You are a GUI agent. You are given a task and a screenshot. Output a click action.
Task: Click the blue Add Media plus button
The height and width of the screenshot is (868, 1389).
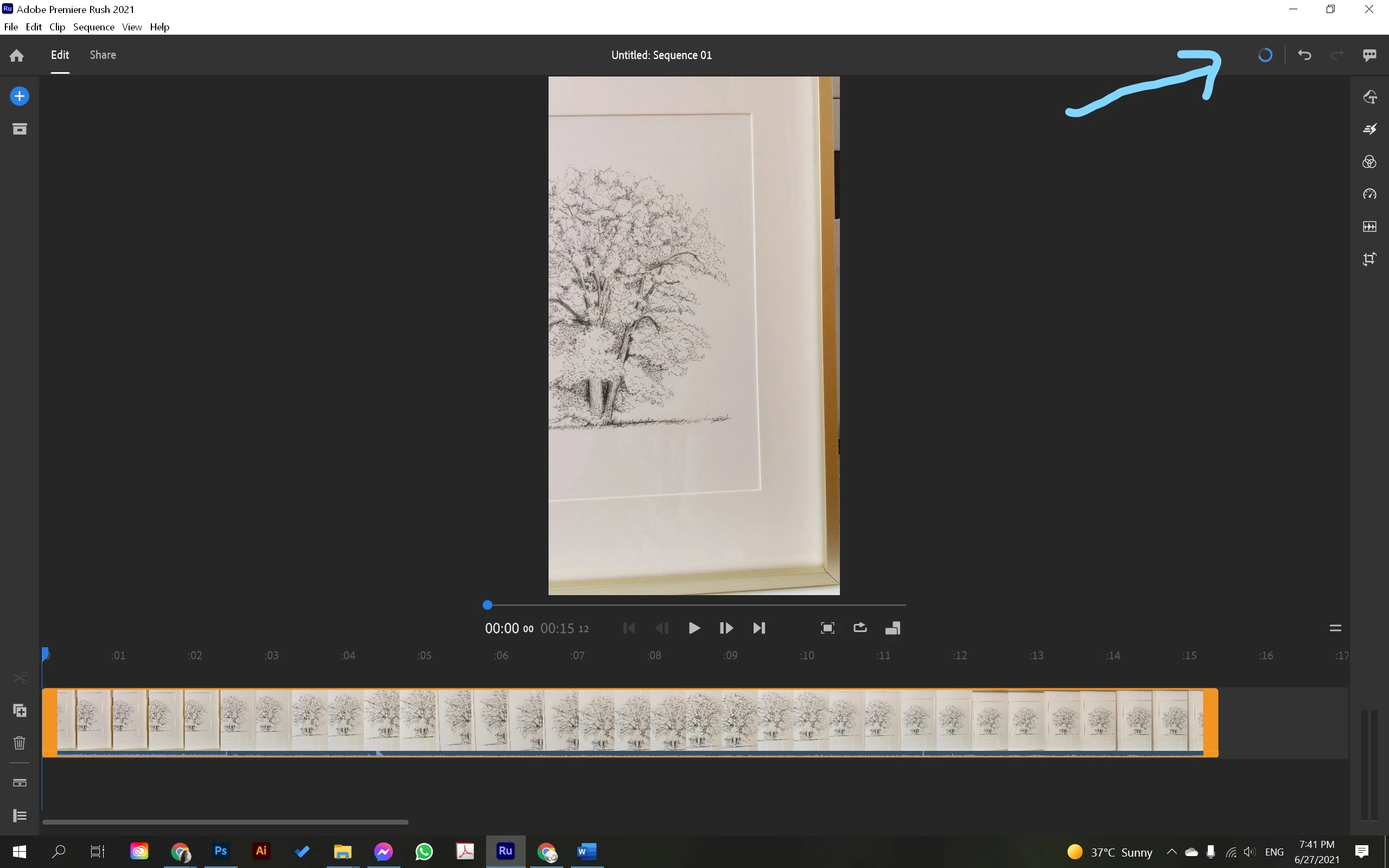[20, 96]
